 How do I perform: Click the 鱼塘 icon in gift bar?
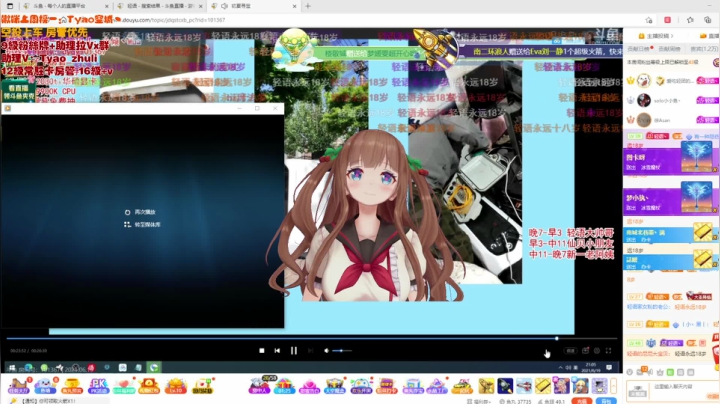coord(45,386)
